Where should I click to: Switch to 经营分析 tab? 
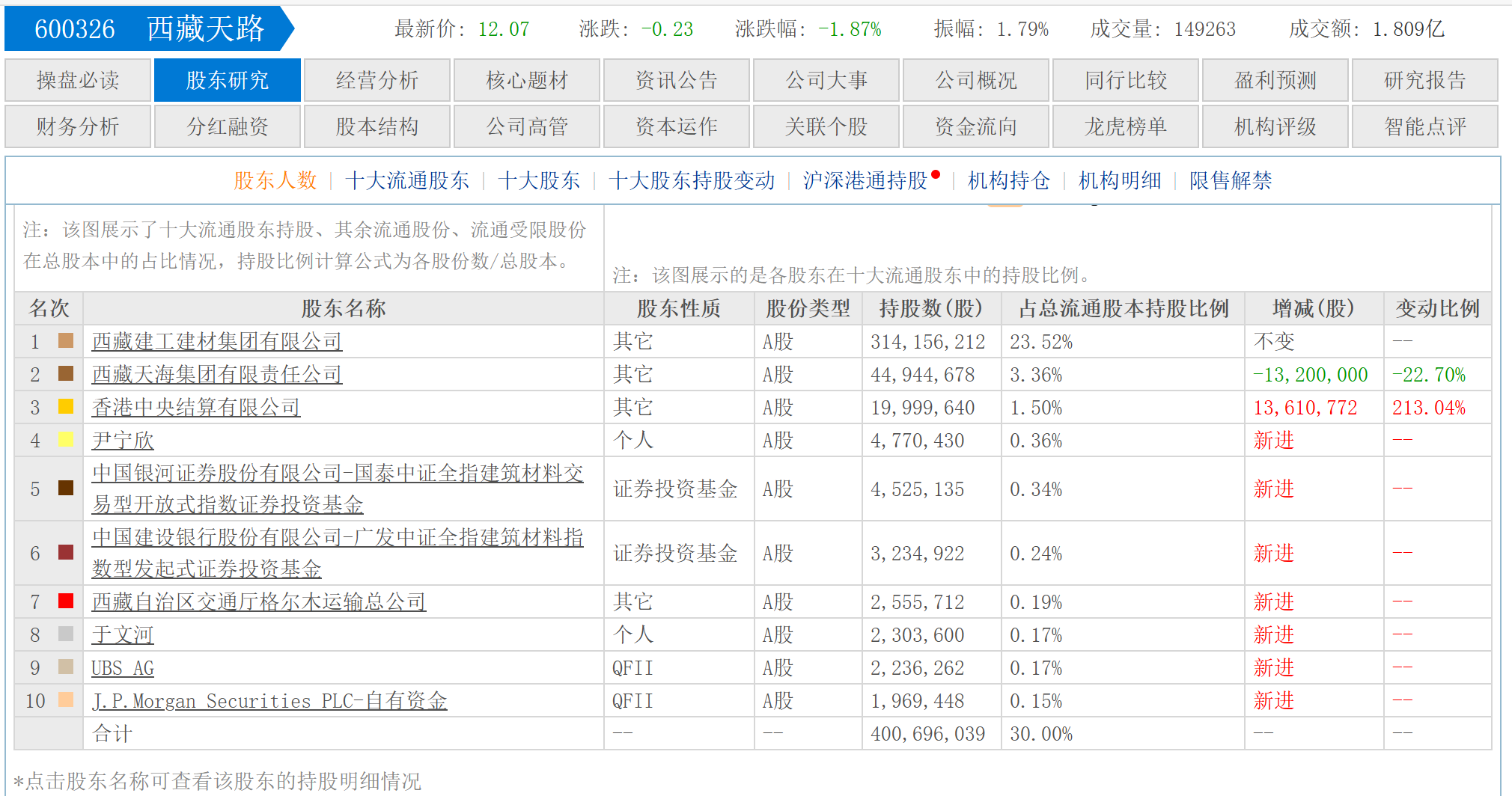(377, 80)
